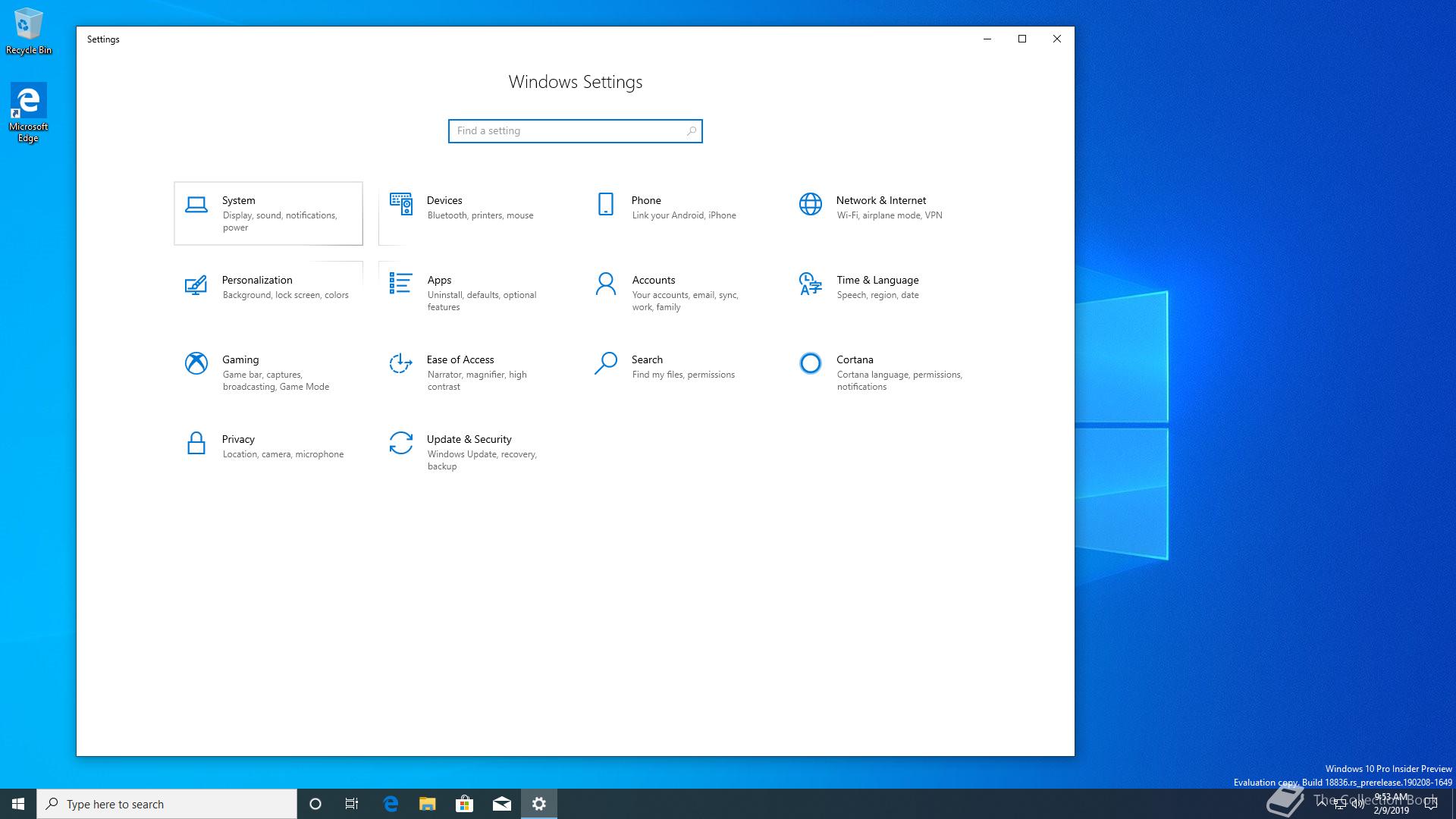Launch Edge from the taskbar
This screenshot has width=1456, height=819.
click(391, 804)
